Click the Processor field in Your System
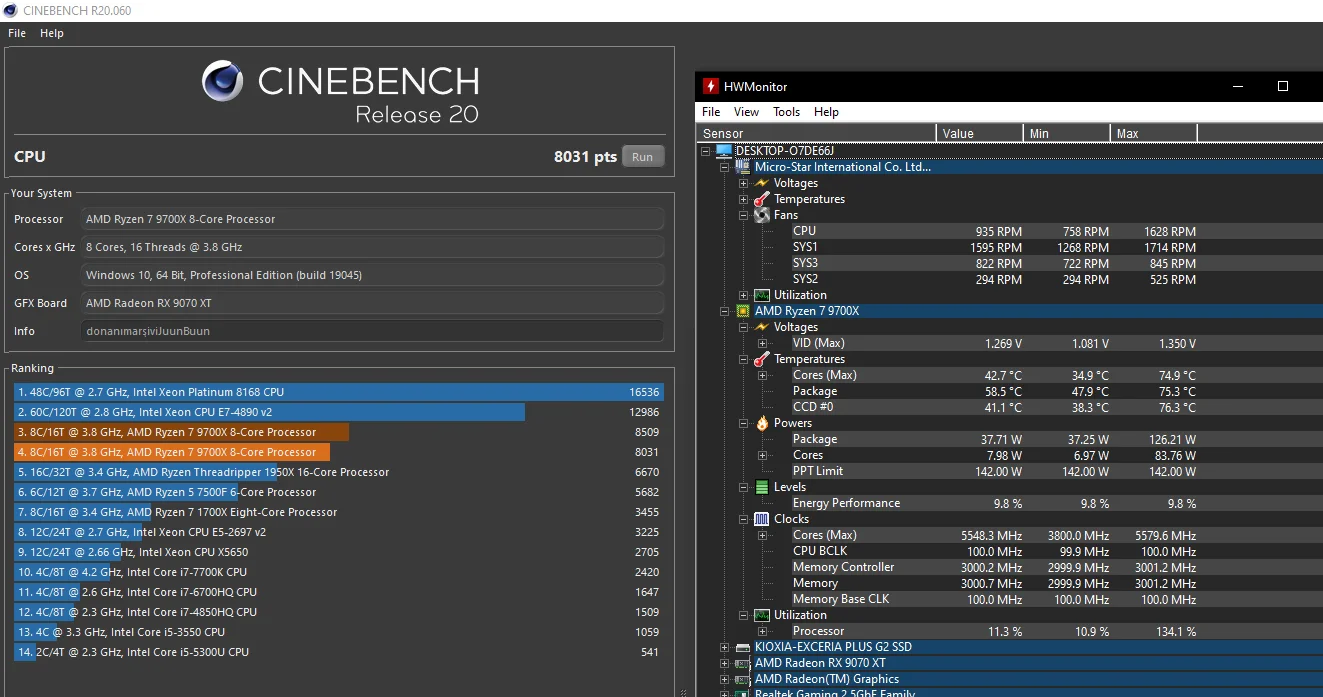The image size is (1323, 697). 372,219
